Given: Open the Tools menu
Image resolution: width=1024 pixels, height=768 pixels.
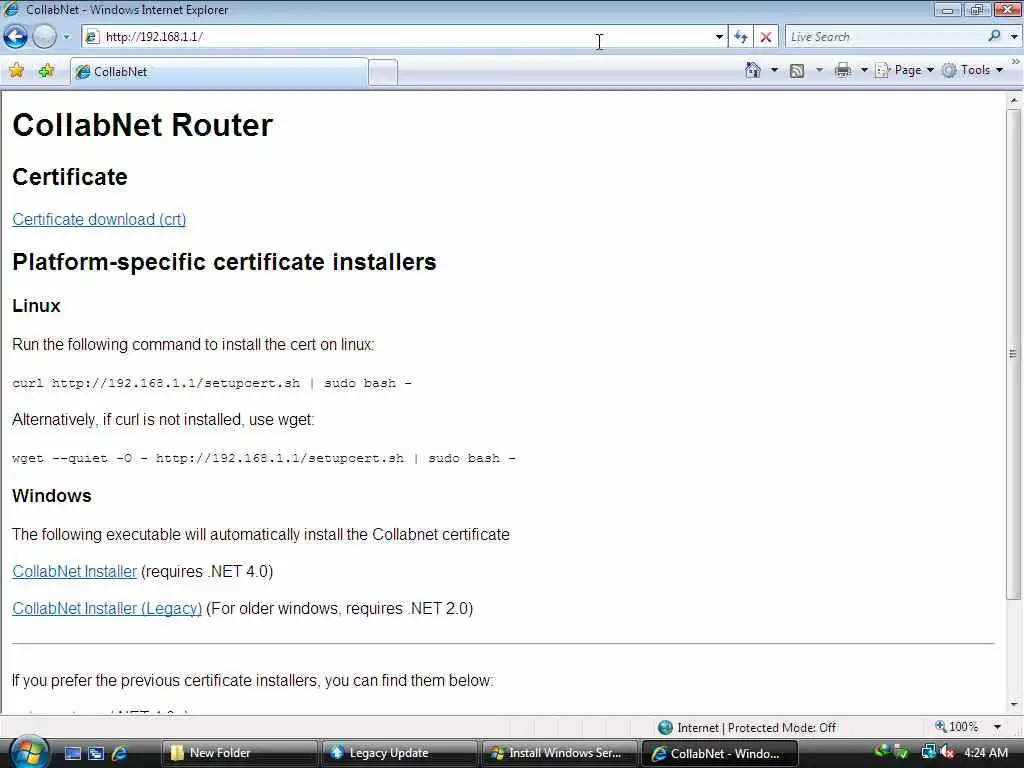Looking at the screenshot, I should (972, 70).
